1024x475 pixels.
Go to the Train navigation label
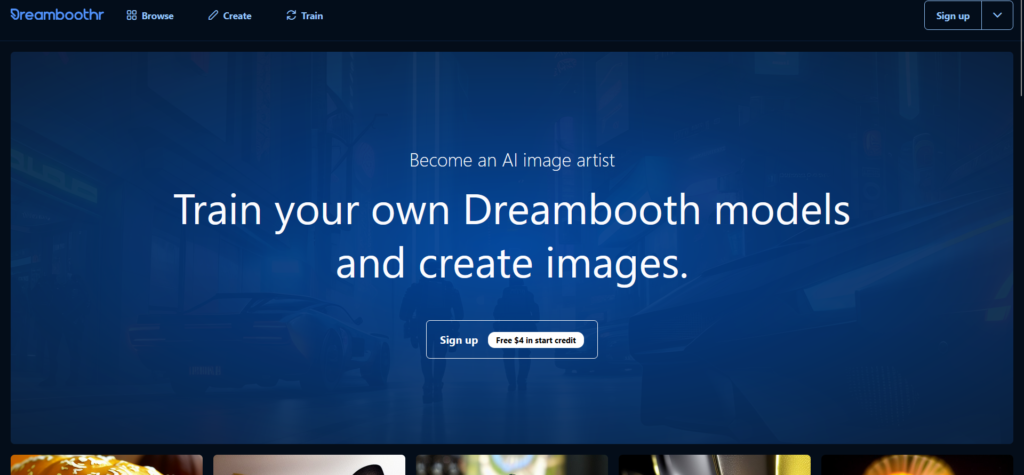312,16
